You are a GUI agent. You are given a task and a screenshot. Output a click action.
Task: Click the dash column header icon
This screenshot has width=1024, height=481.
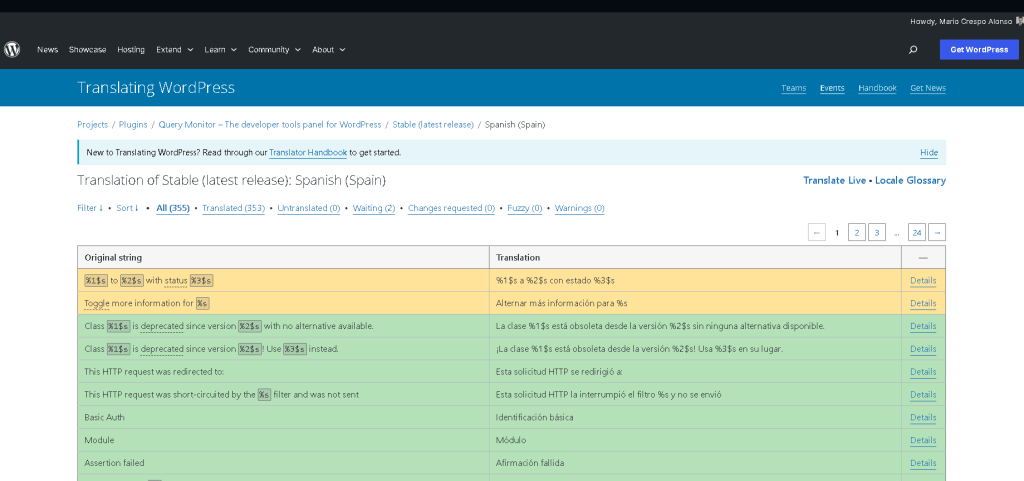point(922,257)
